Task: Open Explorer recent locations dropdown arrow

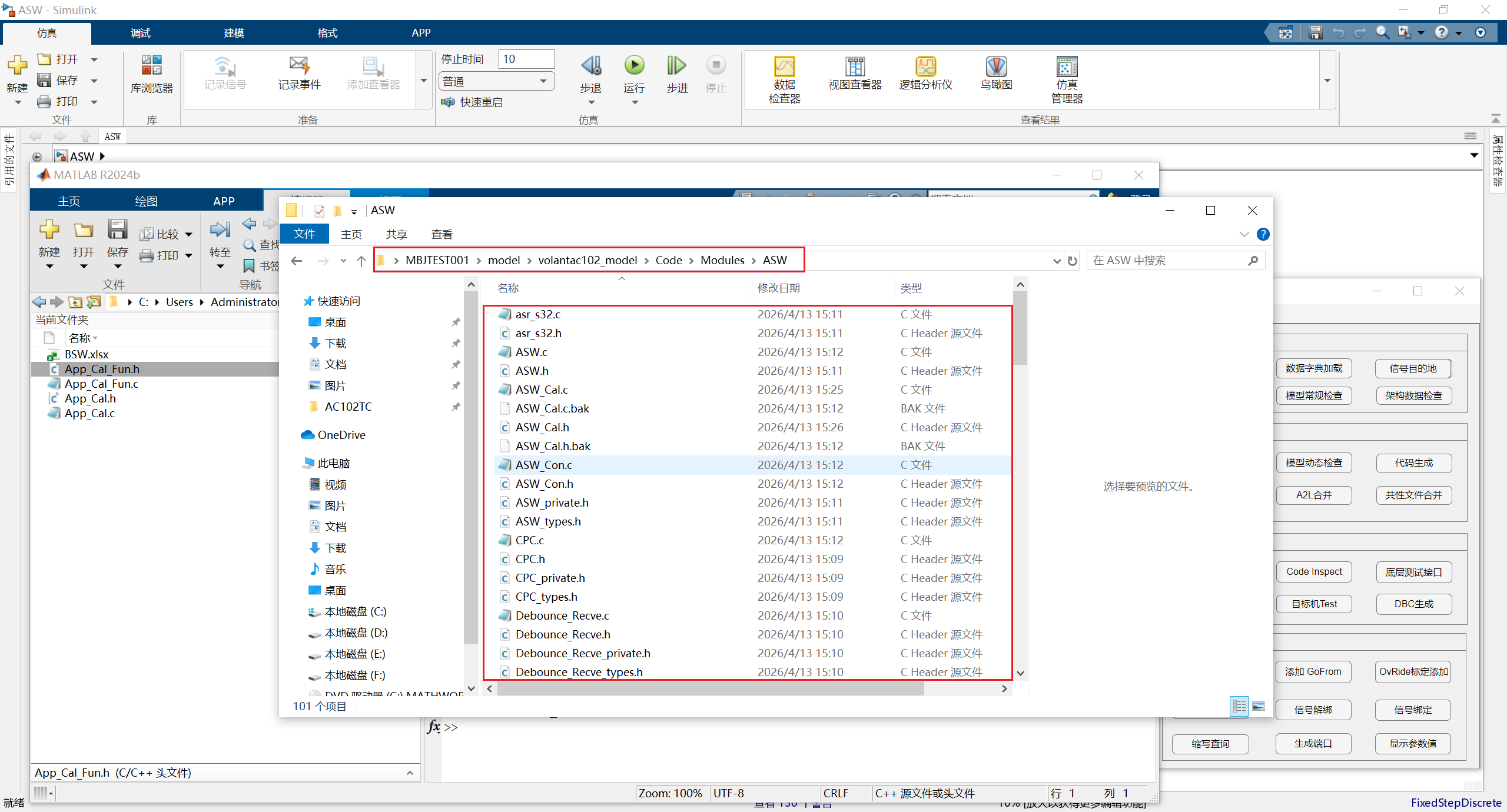Action: click(343, 261)
